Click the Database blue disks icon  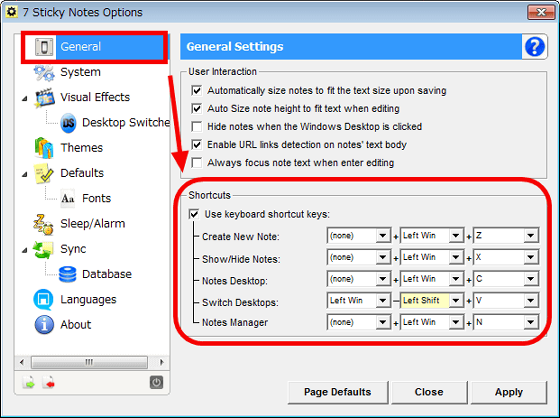(x=68, y=274)
